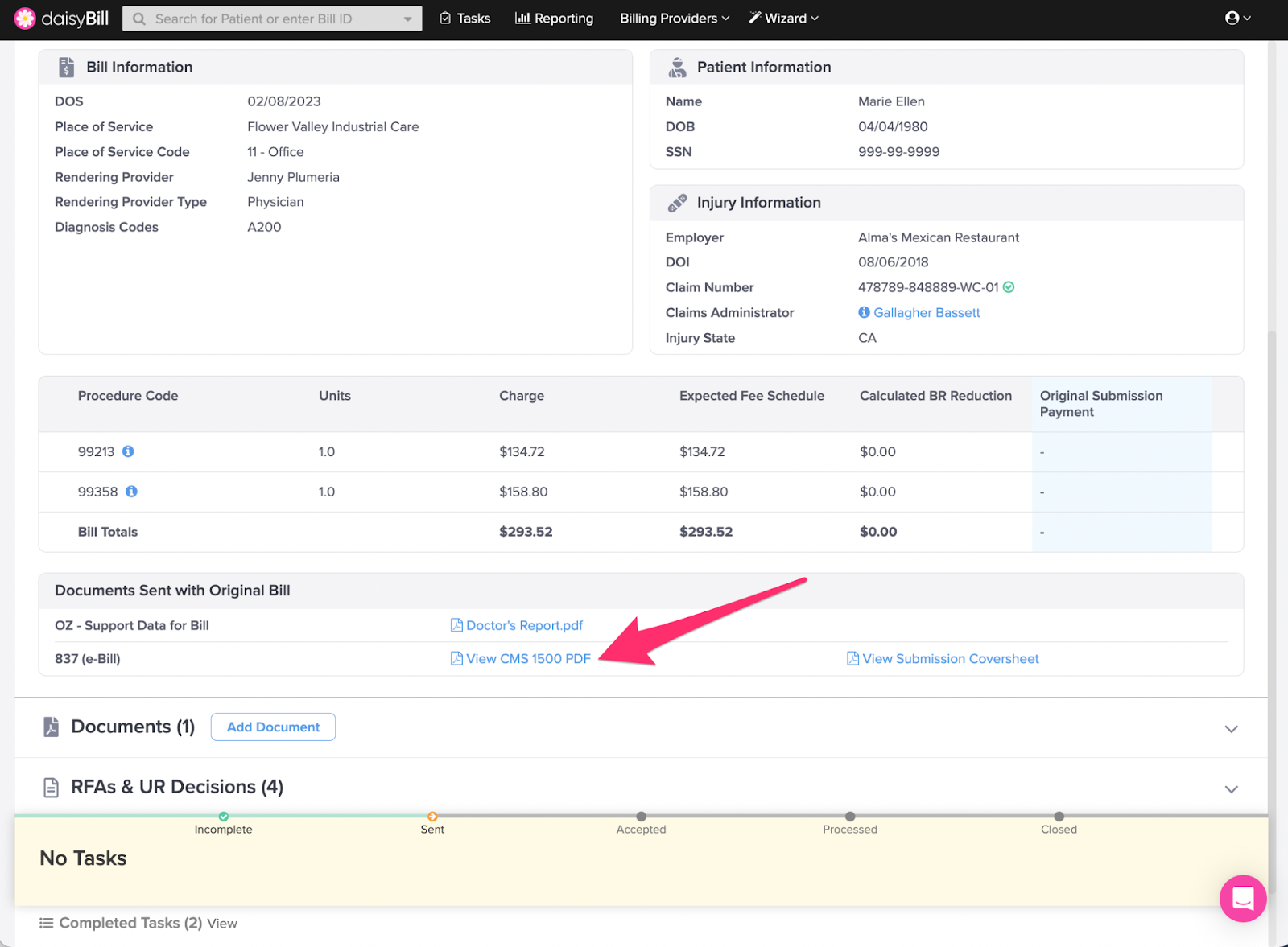Click the Bill Information document icon
Screen dimensions: 1288x947
pos(67,68)
